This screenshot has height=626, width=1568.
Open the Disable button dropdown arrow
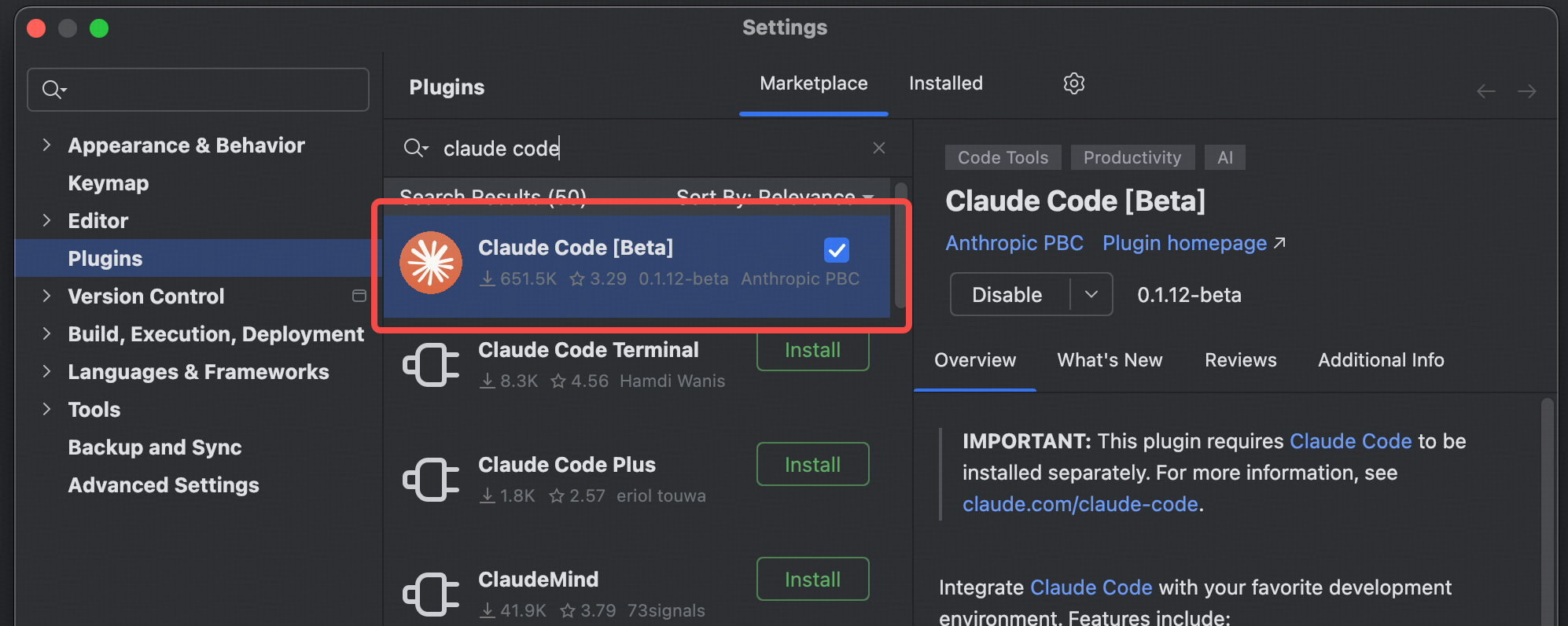point(1091,294)
